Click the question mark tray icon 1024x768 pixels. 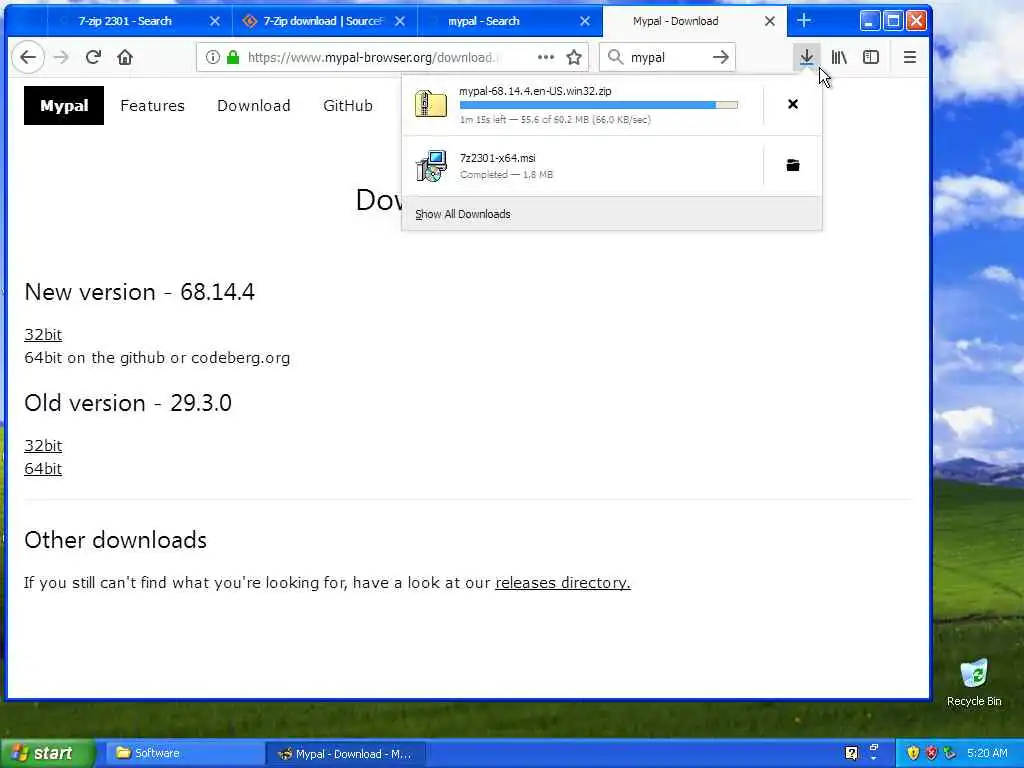point(851,753)
